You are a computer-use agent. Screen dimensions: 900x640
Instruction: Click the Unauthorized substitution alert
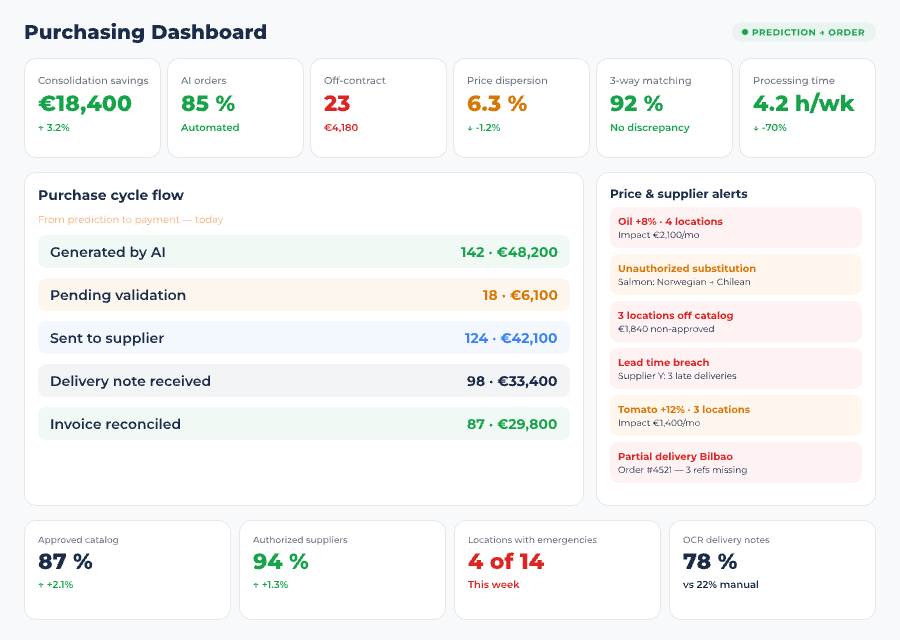[735, 274]
